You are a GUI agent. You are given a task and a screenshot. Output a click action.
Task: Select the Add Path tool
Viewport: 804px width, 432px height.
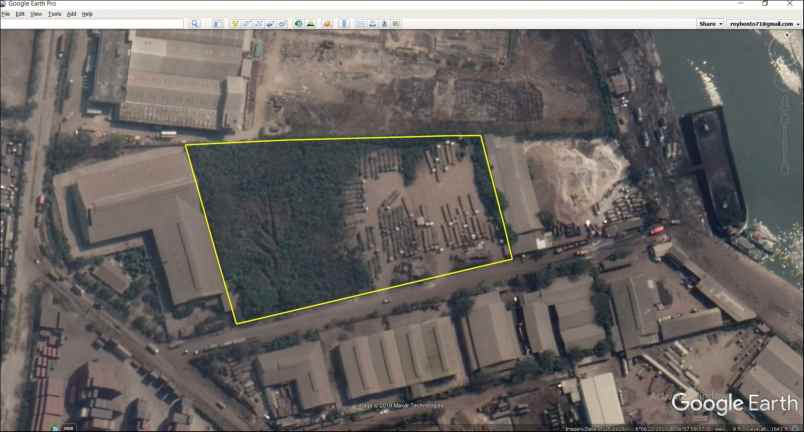point(258,23)
